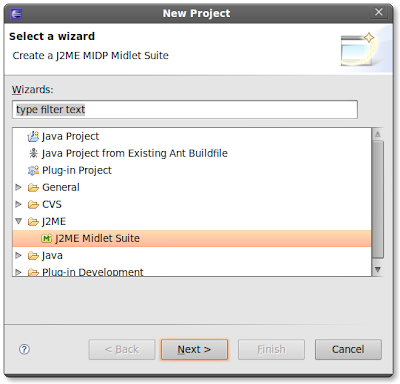Click the Java Project wizard icon
Viewport: 400px width, 384px height.
click(x=33, y=136)
